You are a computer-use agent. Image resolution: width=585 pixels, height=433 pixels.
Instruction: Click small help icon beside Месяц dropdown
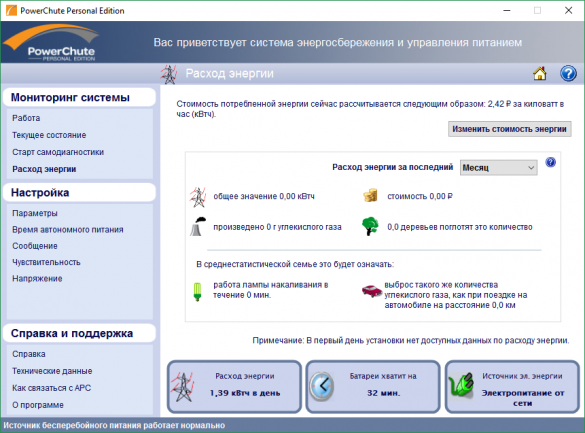point(550,162)
